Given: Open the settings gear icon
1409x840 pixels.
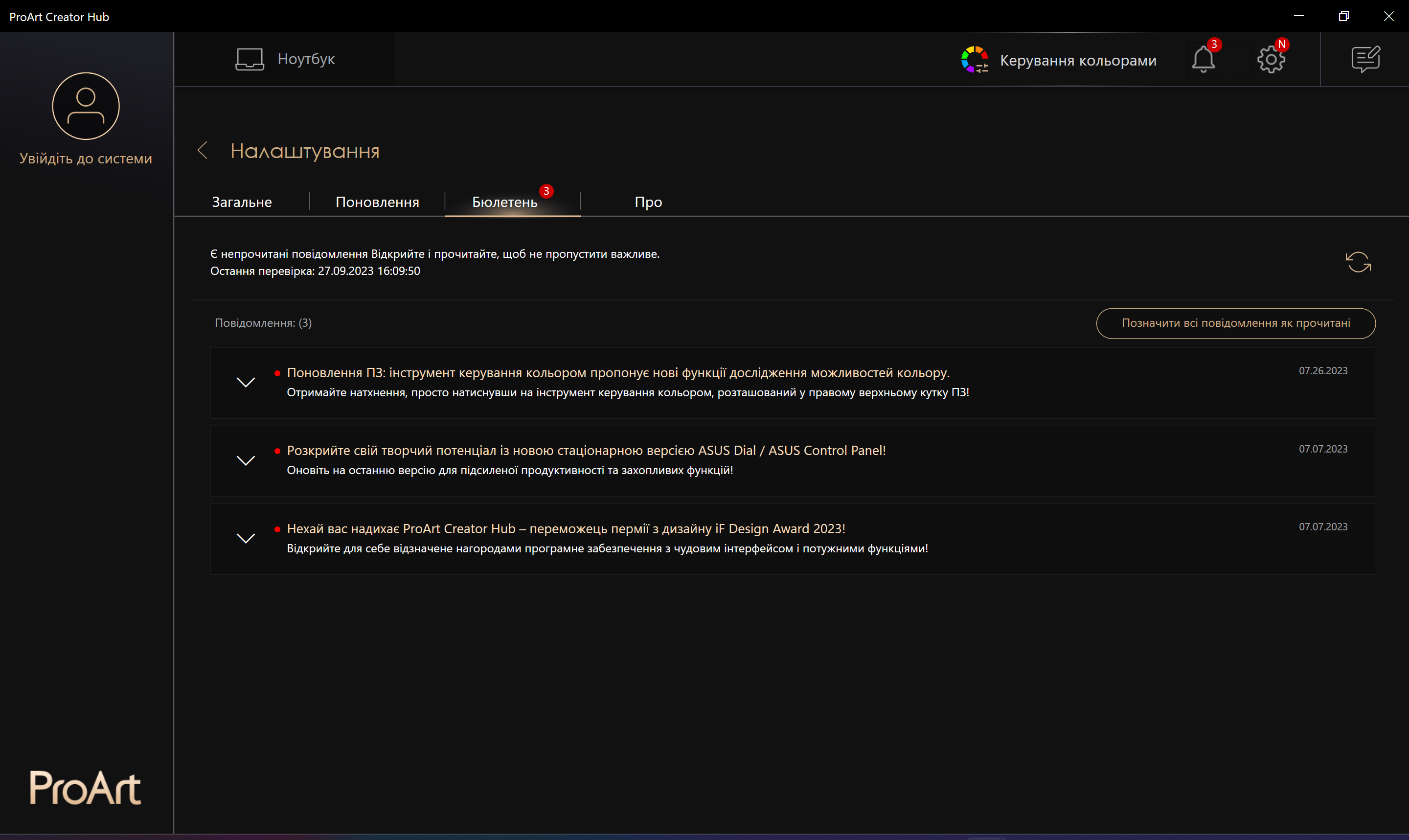Looking at the screenshot, I should tap(1271, 59).
